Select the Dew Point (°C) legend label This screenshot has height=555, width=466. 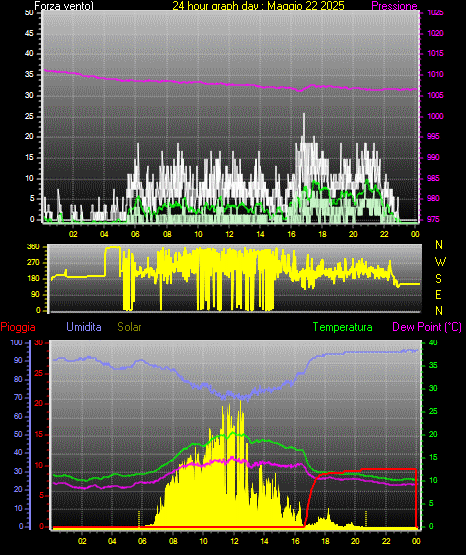coord(427,327)
